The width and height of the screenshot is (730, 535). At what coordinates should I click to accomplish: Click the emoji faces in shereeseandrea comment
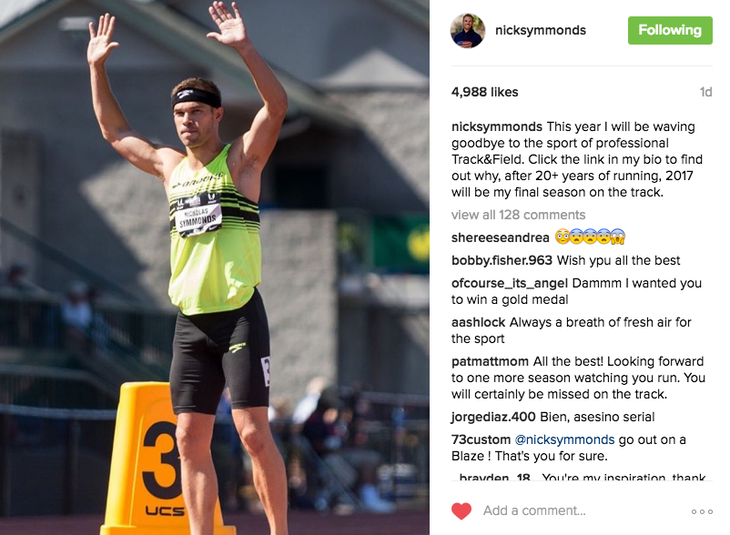point(590,237)
